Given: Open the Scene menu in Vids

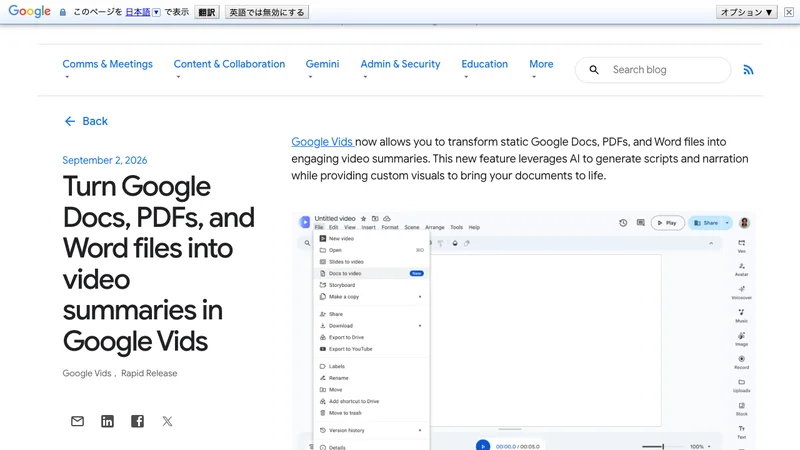Looking at the screenshot, I should 412,228.
